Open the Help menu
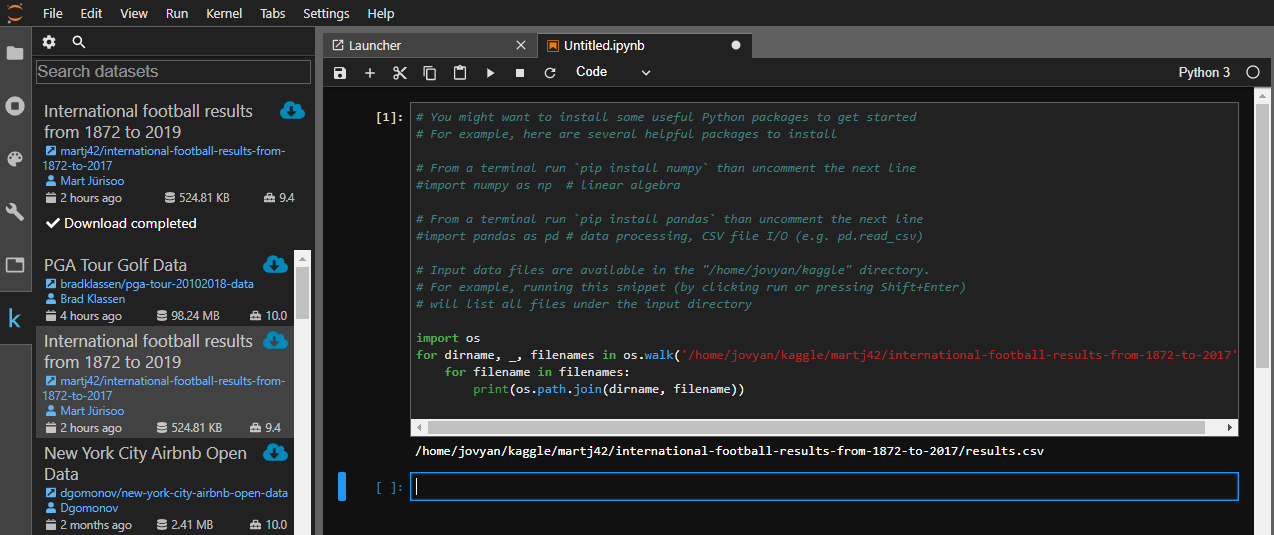Viewport: 1274px width, 535px height. [x=381, y=13]
